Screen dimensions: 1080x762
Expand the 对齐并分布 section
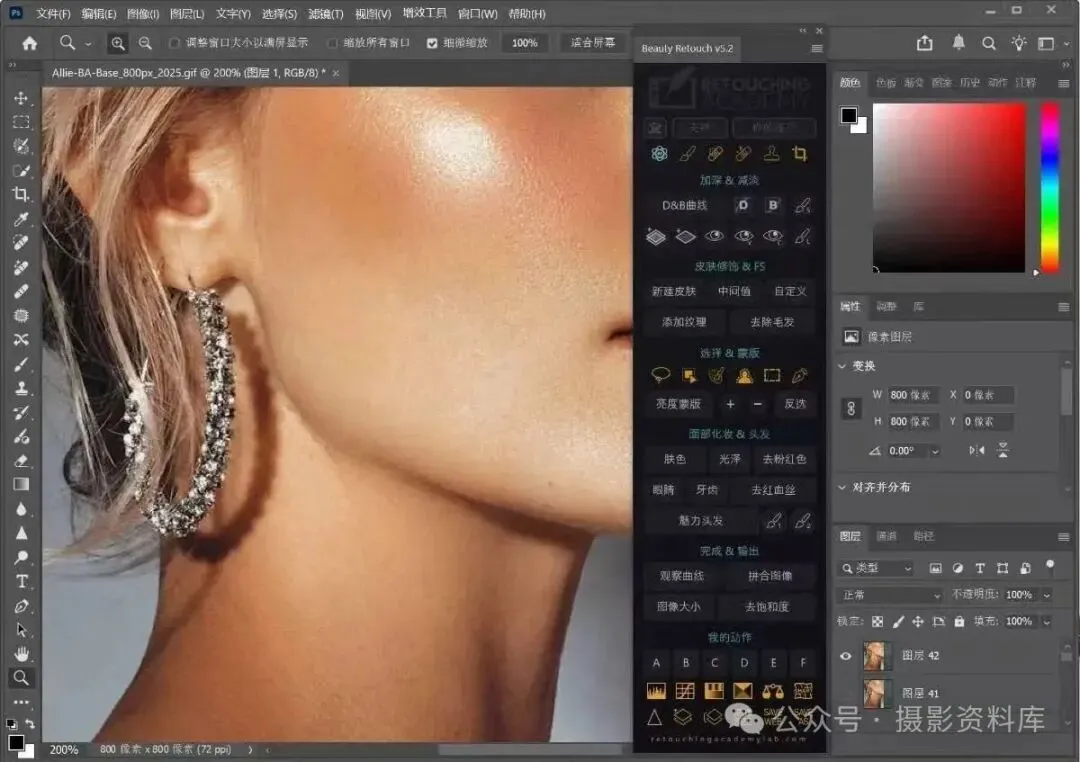click(842, 487)
